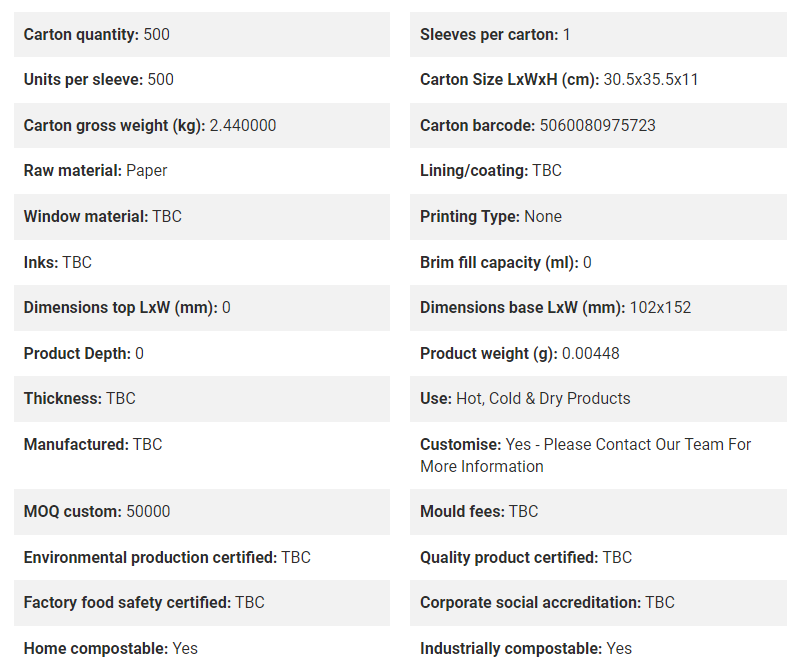Screen dimensions: 801x669
Task: Select the Sleeves per carton value
Action: tap(567, 34)
